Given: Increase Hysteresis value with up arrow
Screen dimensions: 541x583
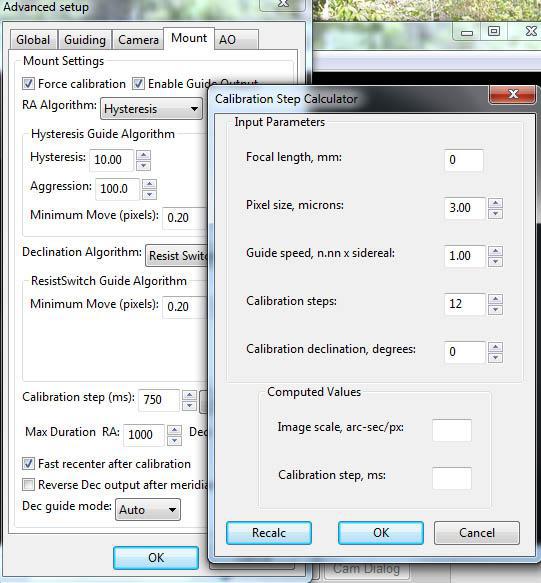Looking at the screenshot, I should click(x=143, y=155).
